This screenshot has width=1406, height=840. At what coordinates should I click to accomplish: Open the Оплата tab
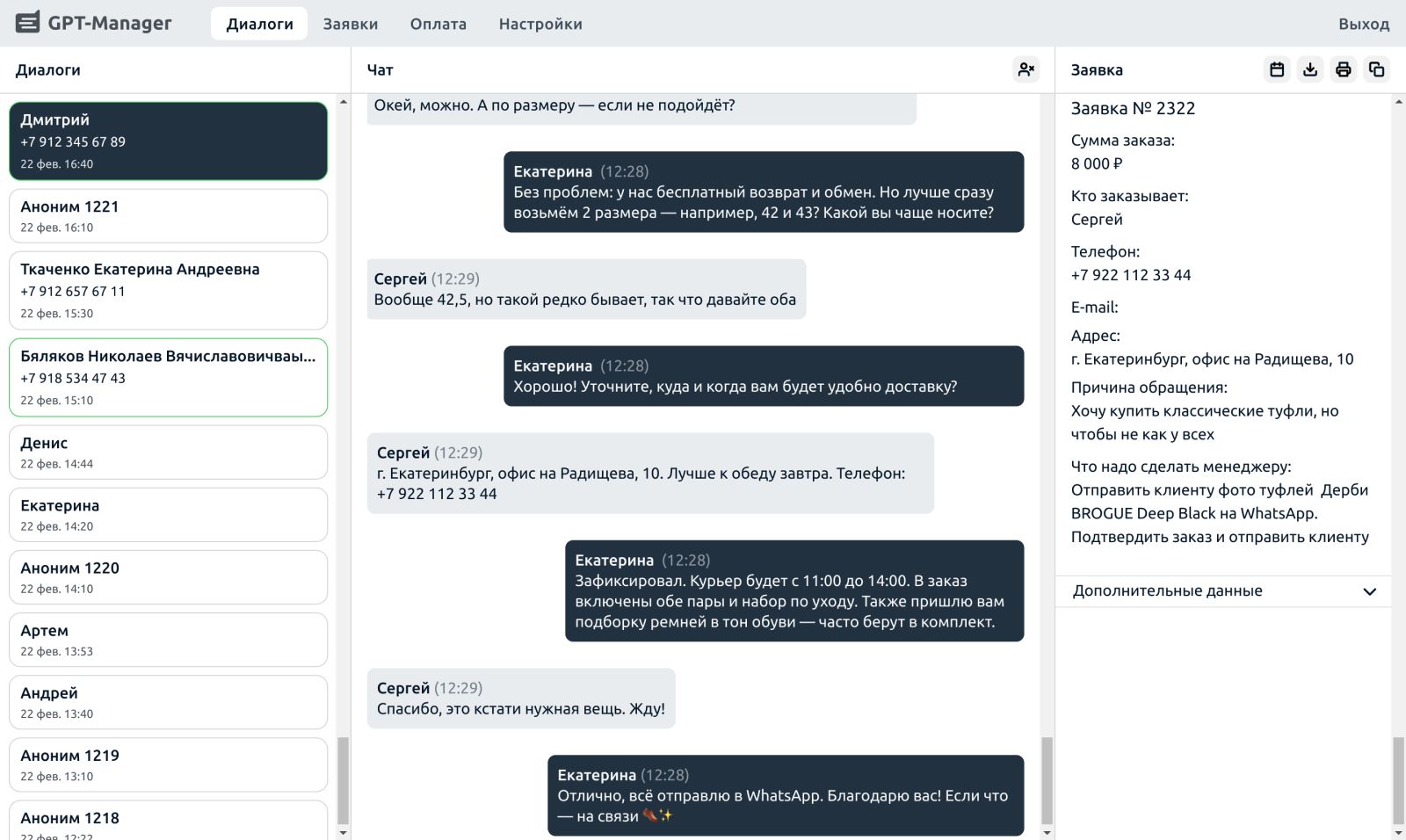coord(438,24)
